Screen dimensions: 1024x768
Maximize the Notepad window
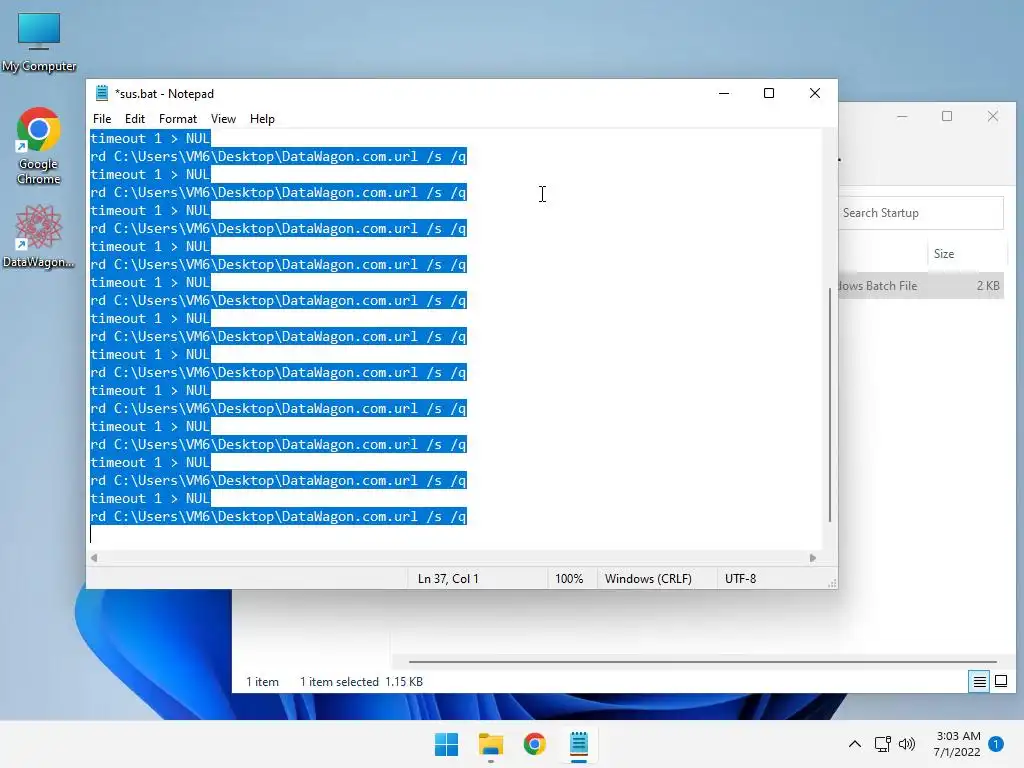[x=769, y=93]
